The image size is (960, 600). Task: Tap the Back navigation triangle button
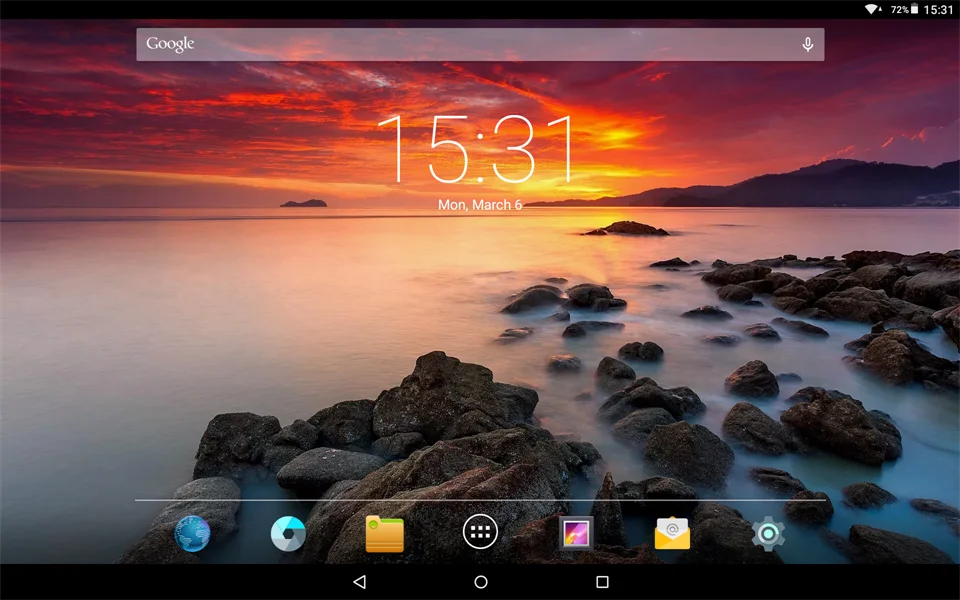click(x=360, y=582)
